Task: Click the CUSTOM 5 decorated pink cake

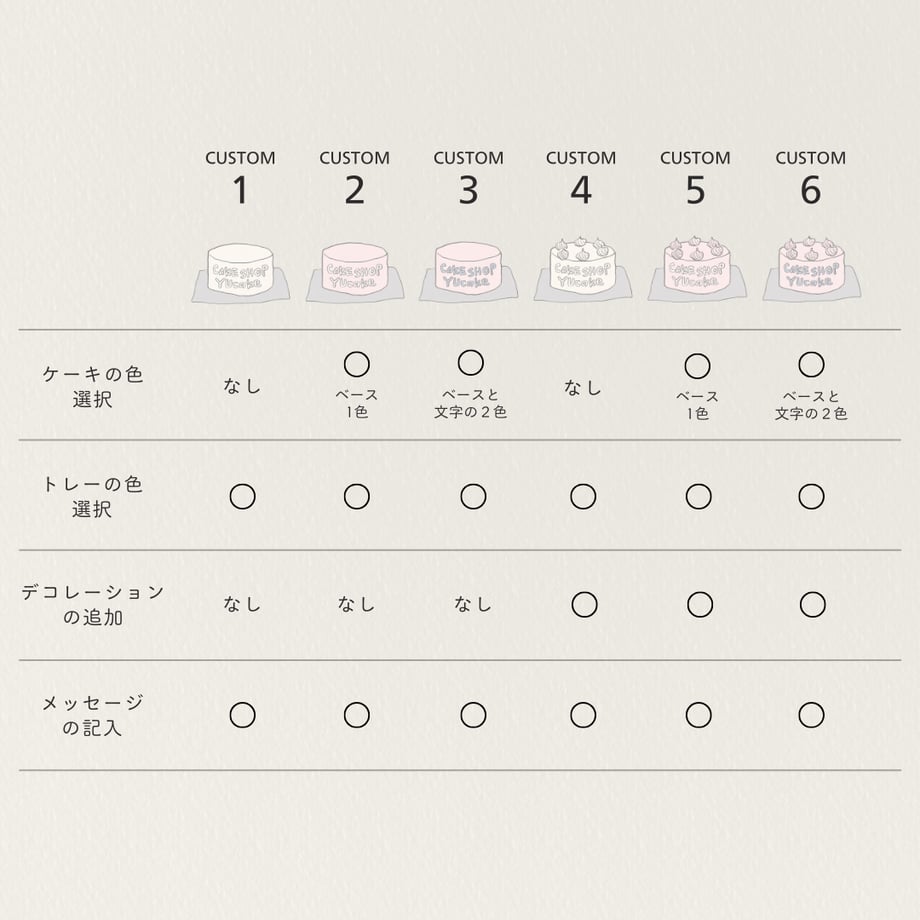Action: tap(697, 269)
